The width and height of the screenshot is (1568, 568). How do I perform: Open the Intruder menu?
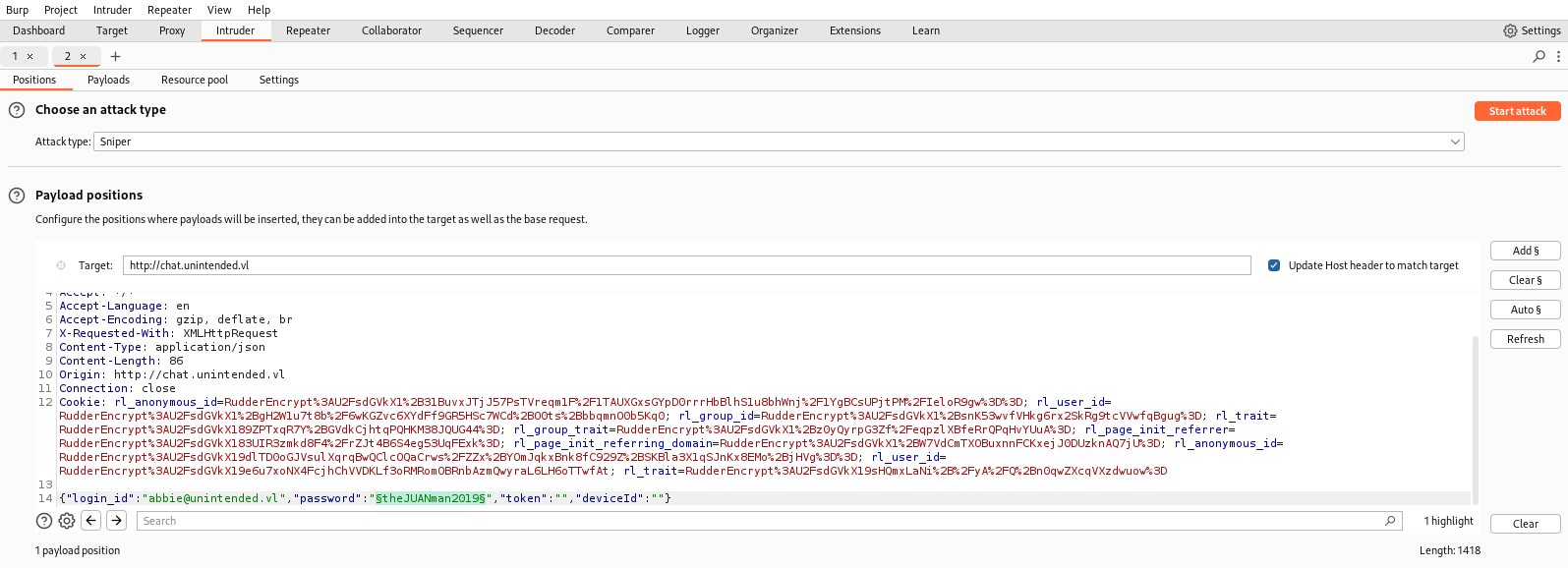pos(112,10)
